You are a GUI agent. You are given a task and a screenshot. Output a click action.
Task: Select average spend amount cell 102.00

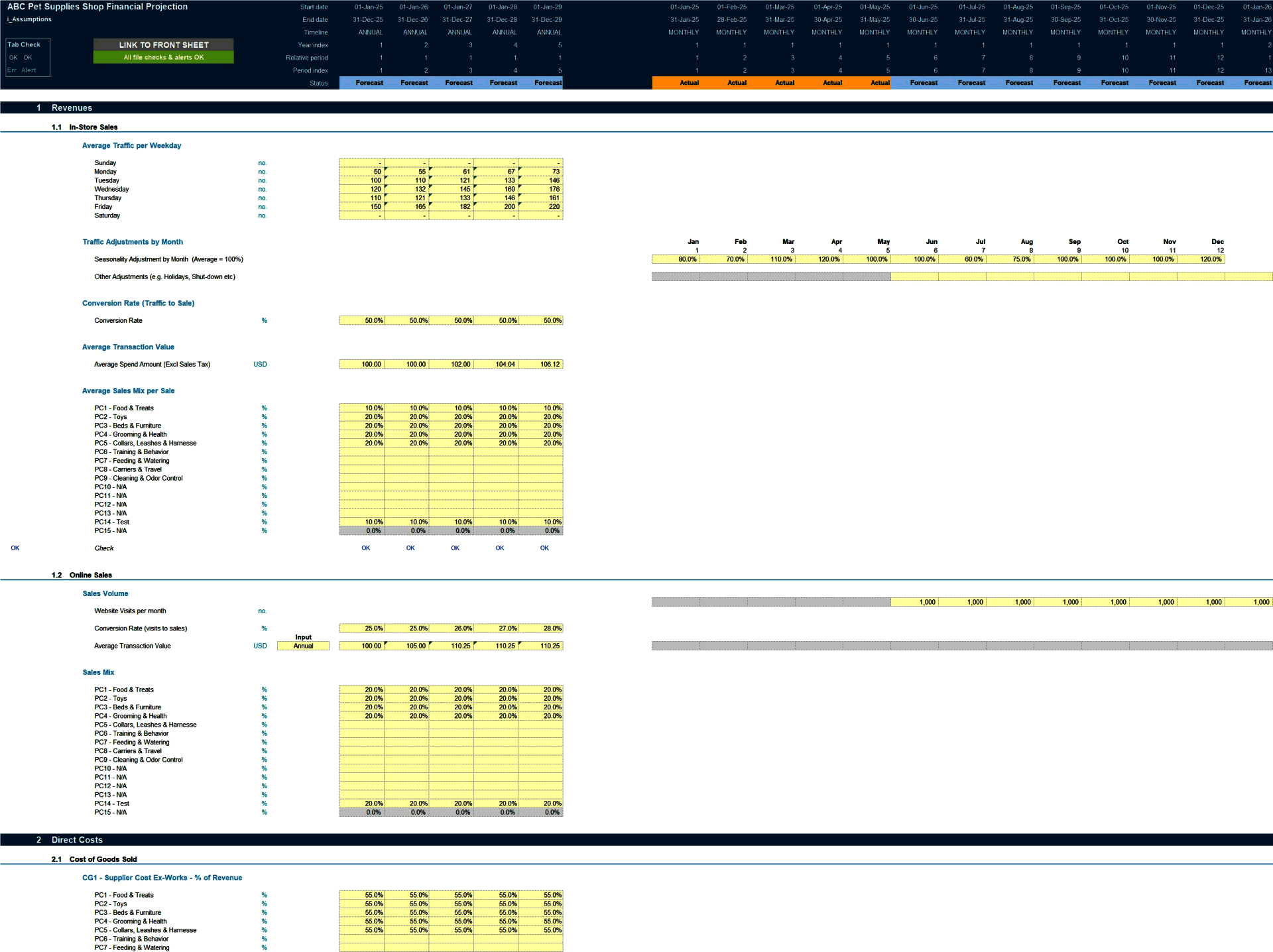(451, 364)
